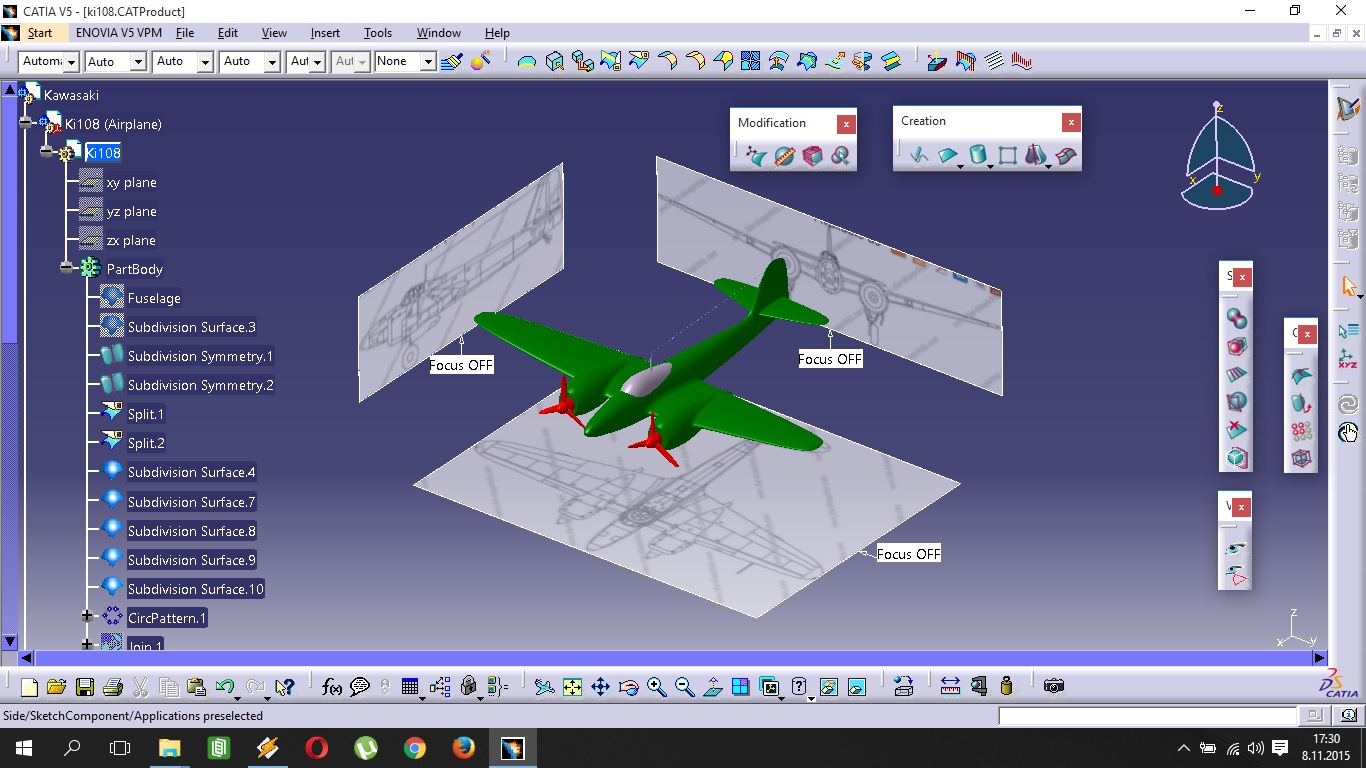Click the Zoom Out magnifier
1366x768 pixels.
tap(684, 687)
